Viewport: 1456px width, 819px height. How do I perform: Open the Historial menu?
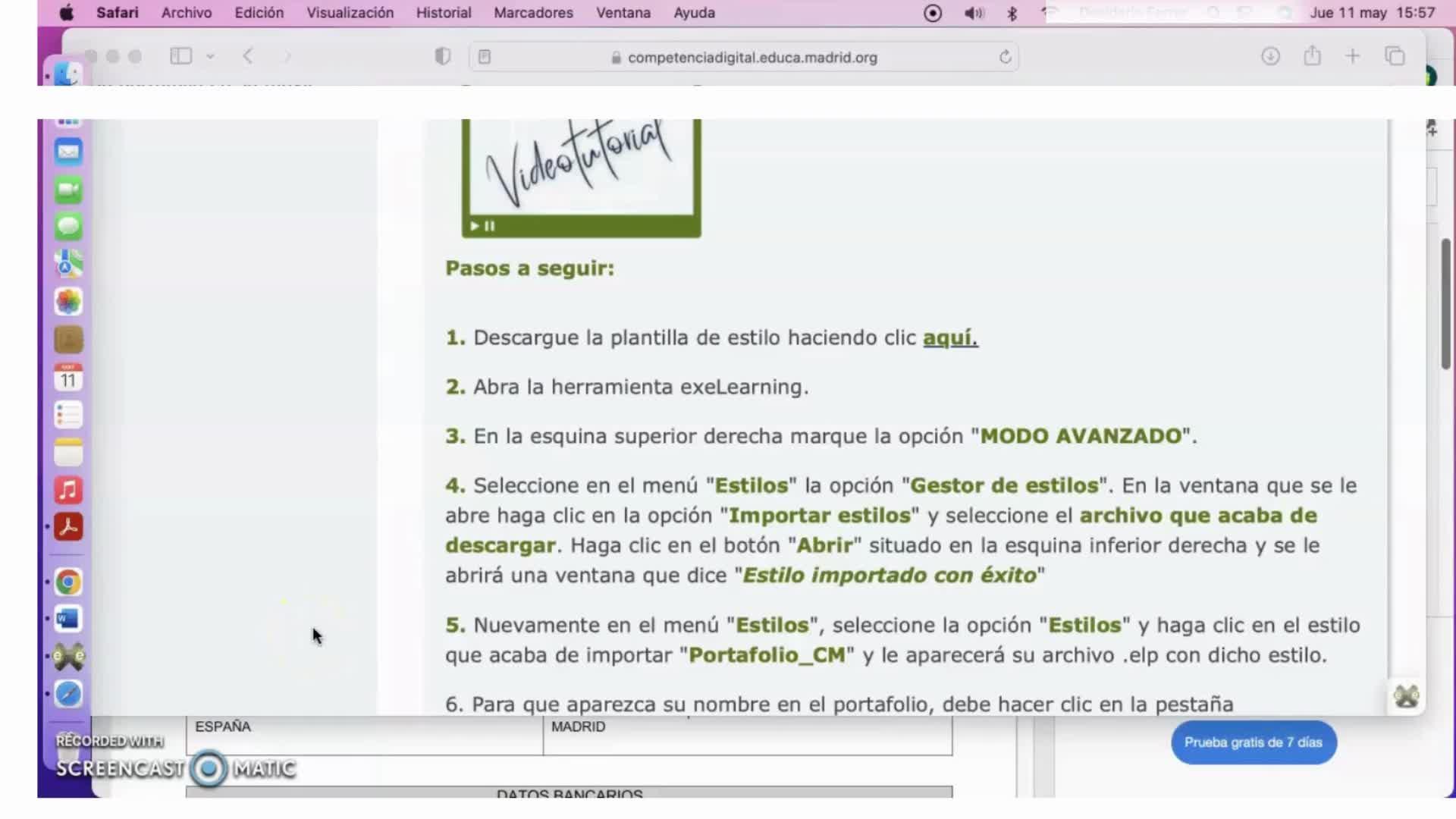pyautogui.click(x=443, y=13)
